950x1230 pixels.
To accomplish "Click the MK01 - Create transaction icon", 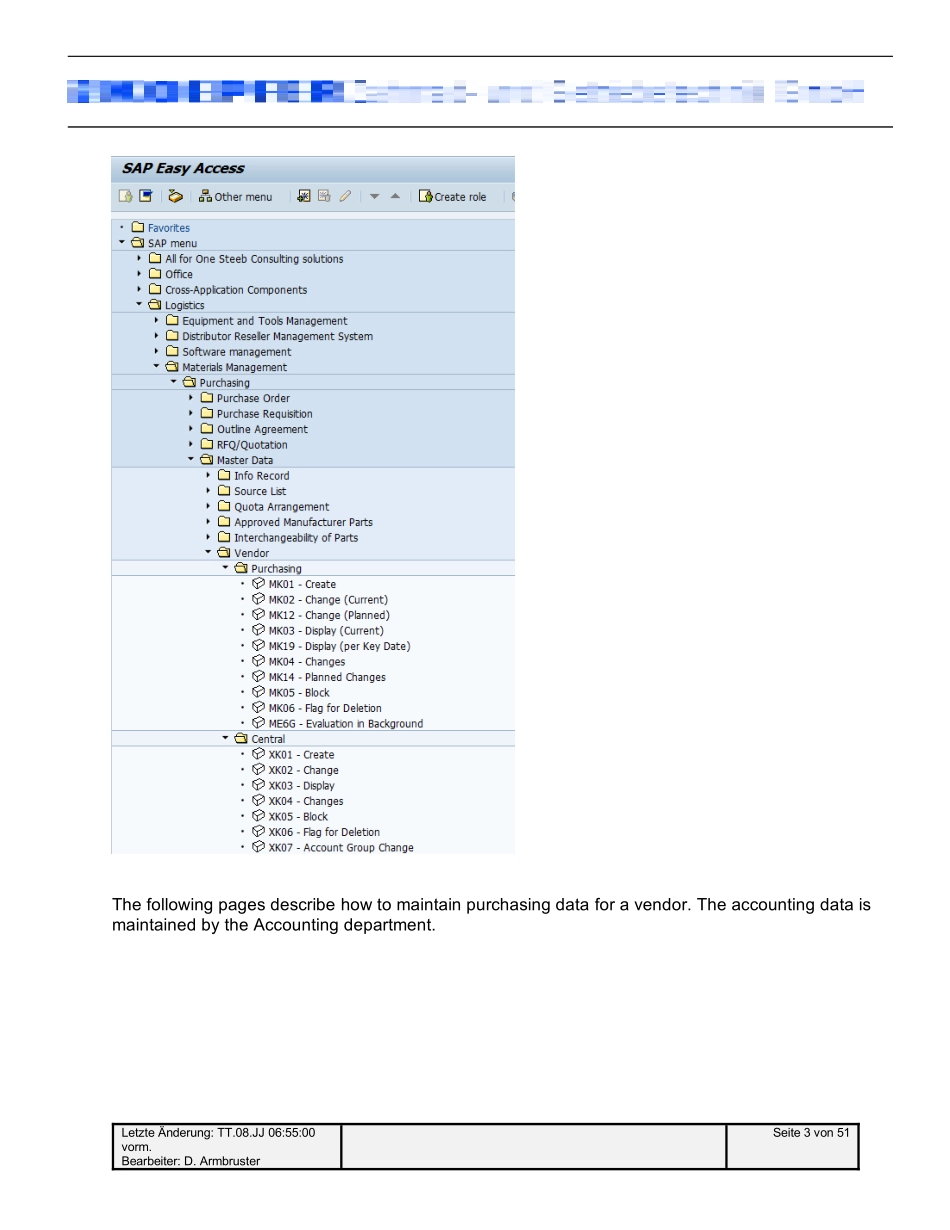I will point(258,583).
